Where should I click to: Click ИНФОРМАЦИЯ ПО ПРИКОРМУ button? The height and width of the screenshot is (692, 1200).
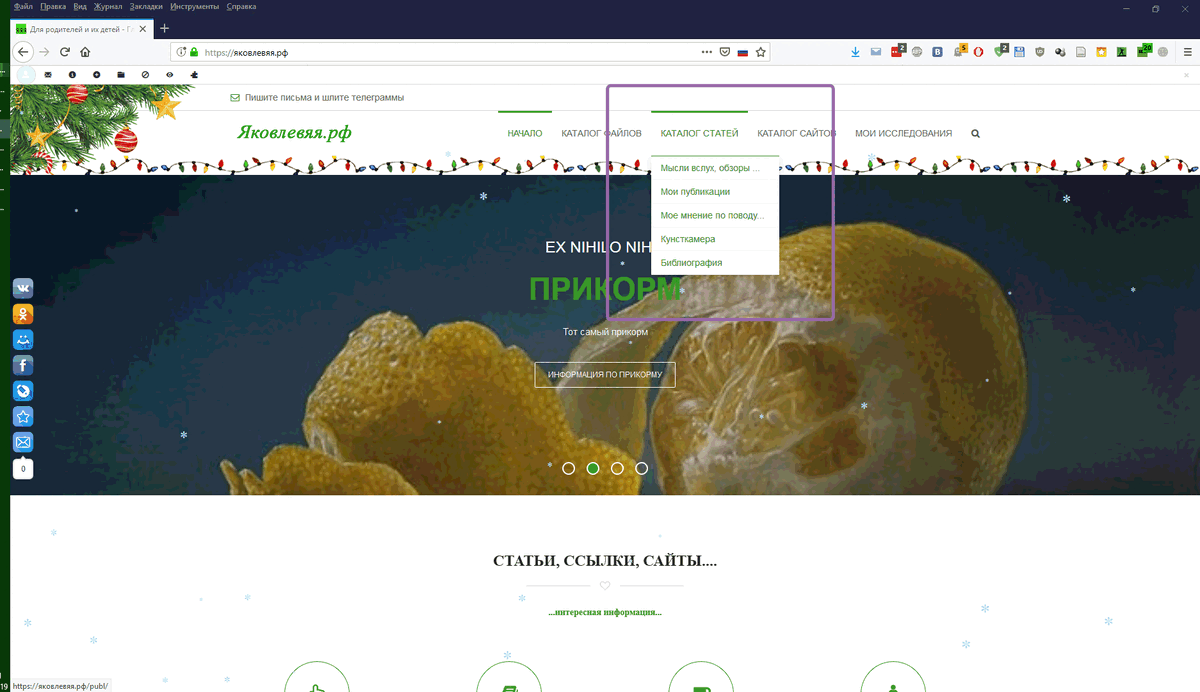coord(605,375)
